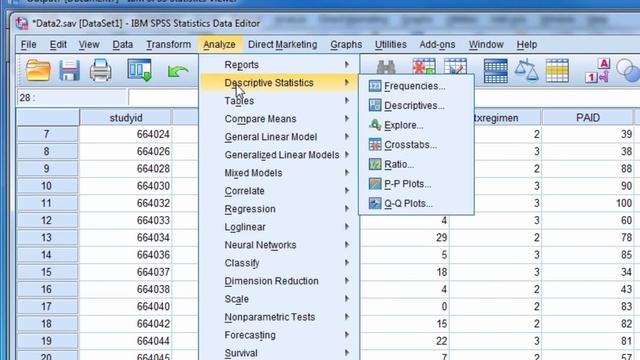Expand the Correlate submenu
Image resolution: width=640 pixels, height=360 pixels.
pos(280,191)
